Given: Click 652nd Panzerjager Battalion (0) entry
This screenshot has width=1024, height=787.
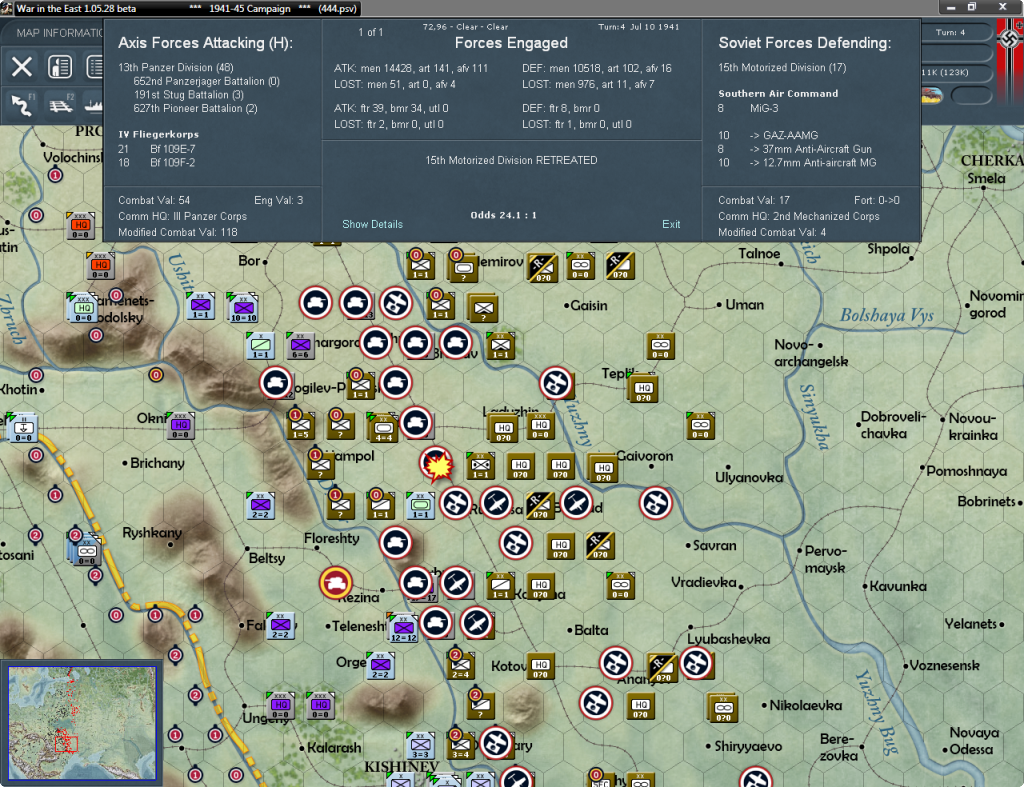Looking at the screenshot, I should point(206,81).
